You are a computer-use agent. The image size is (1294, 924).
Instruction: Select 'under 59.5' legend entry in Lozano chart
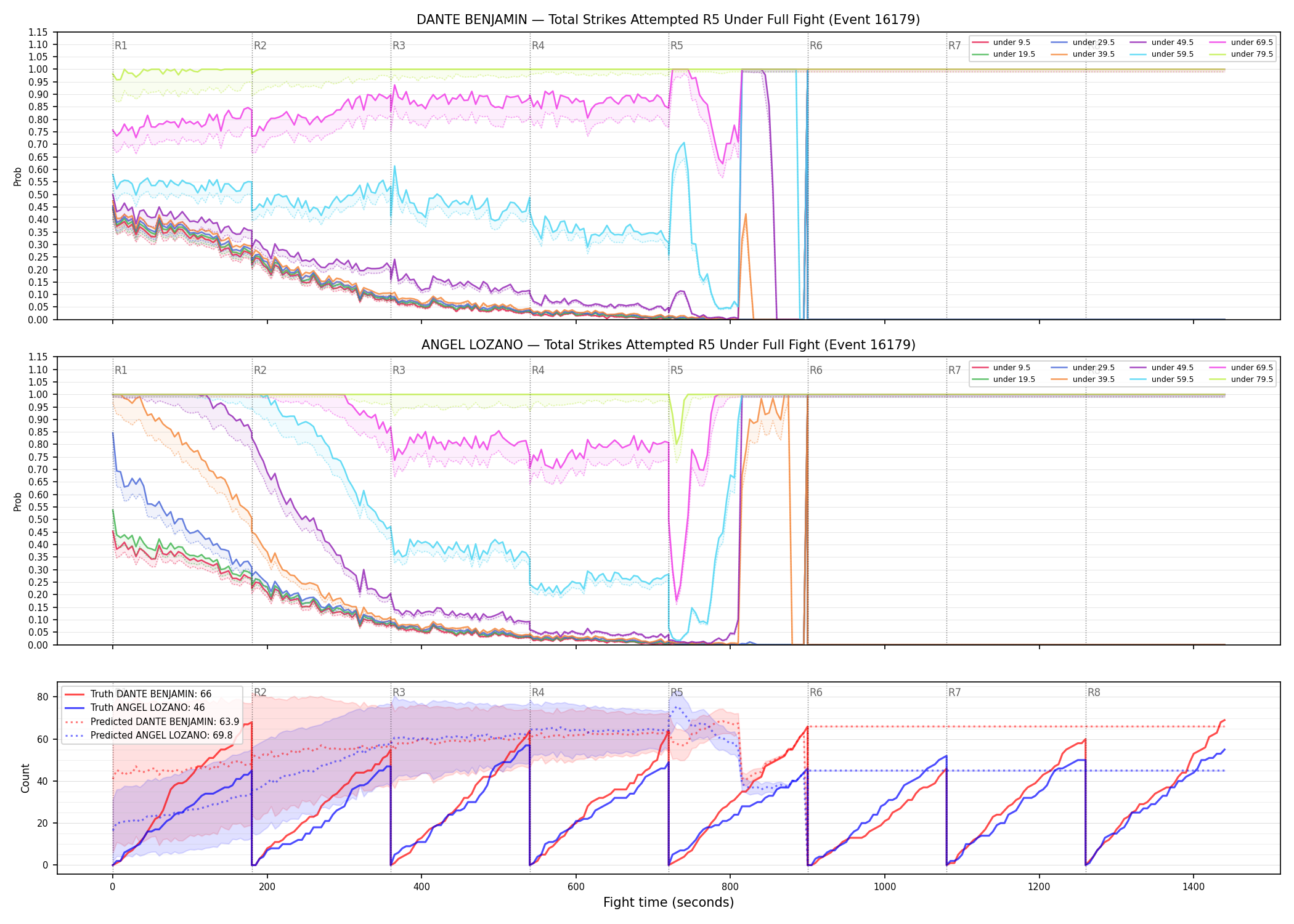(x=1162, y=379)
